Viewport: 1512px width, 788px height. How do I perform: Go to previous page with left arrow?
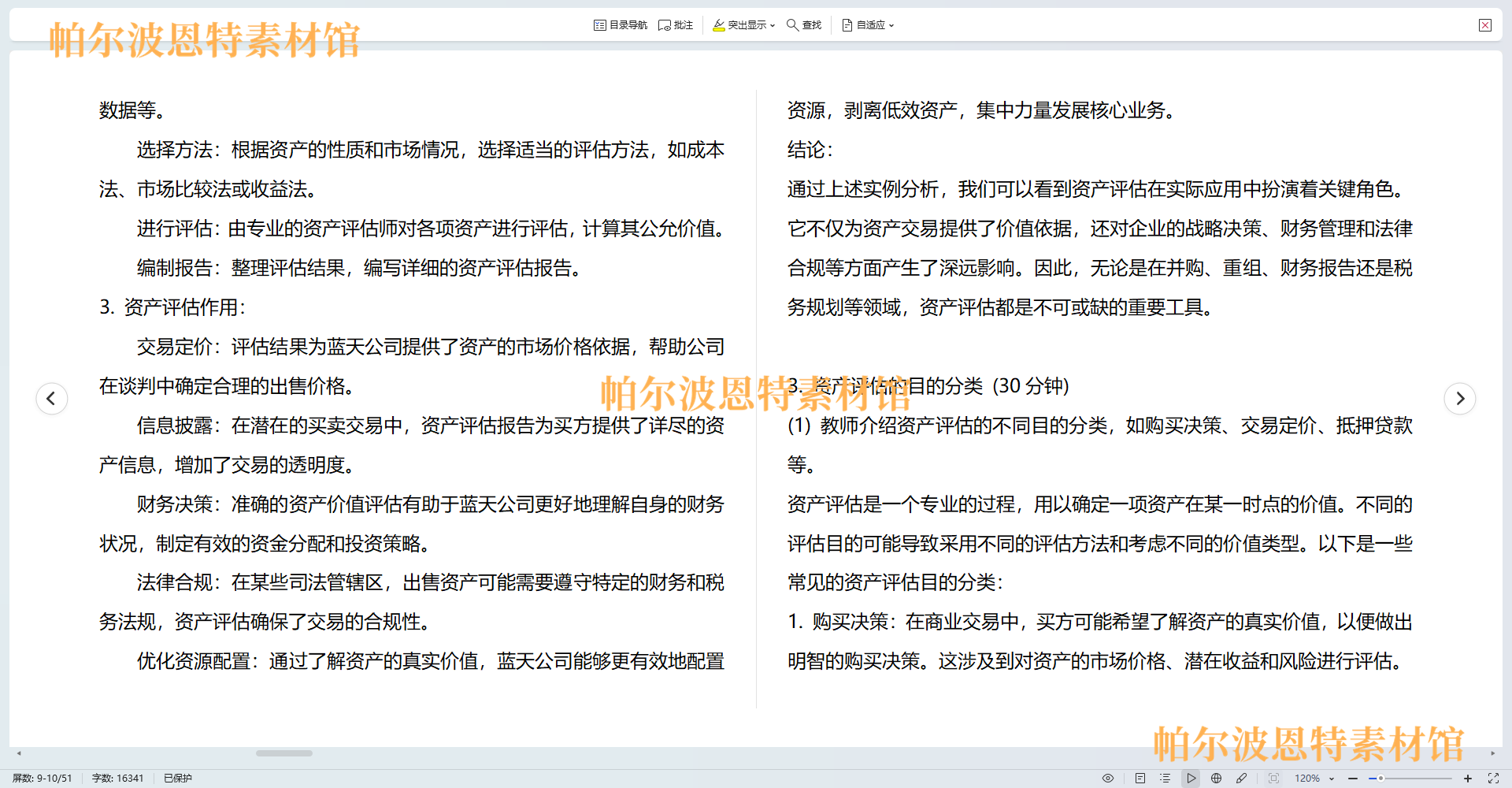52,399
